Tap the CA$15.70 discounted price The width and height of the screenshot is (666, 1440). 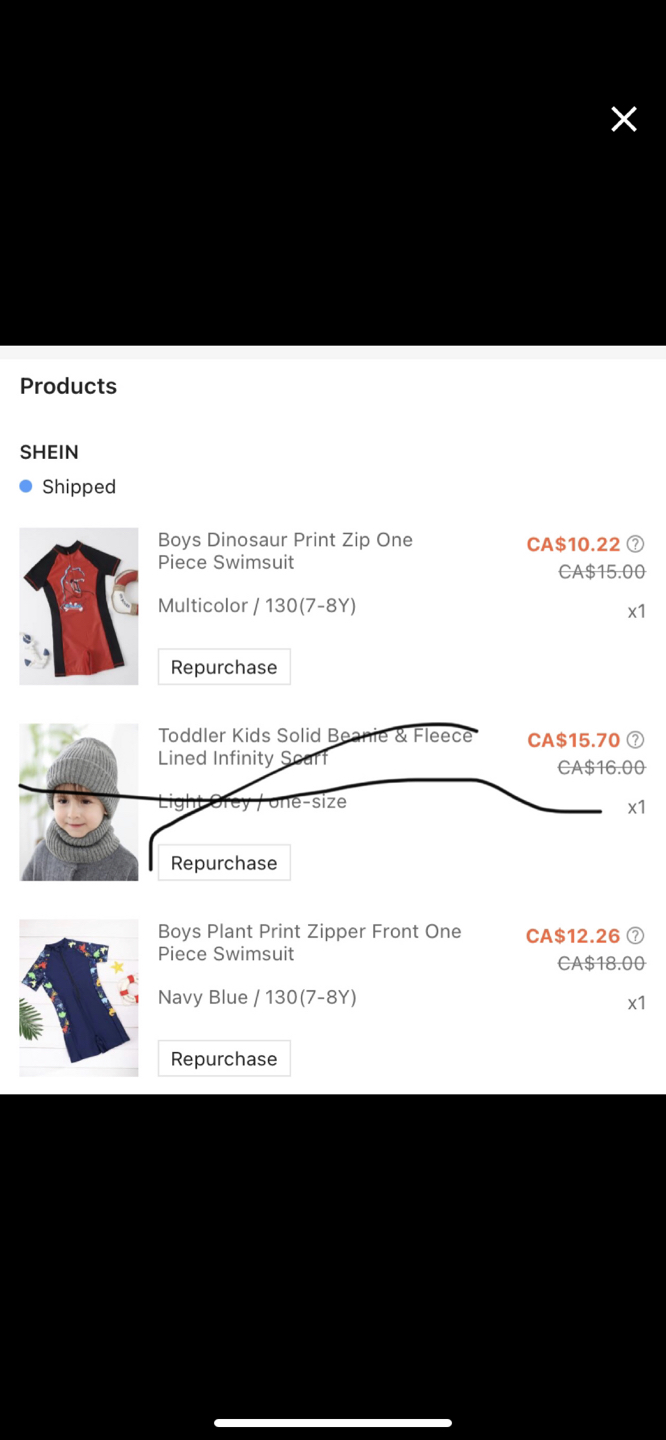click(x=573, y=740)
